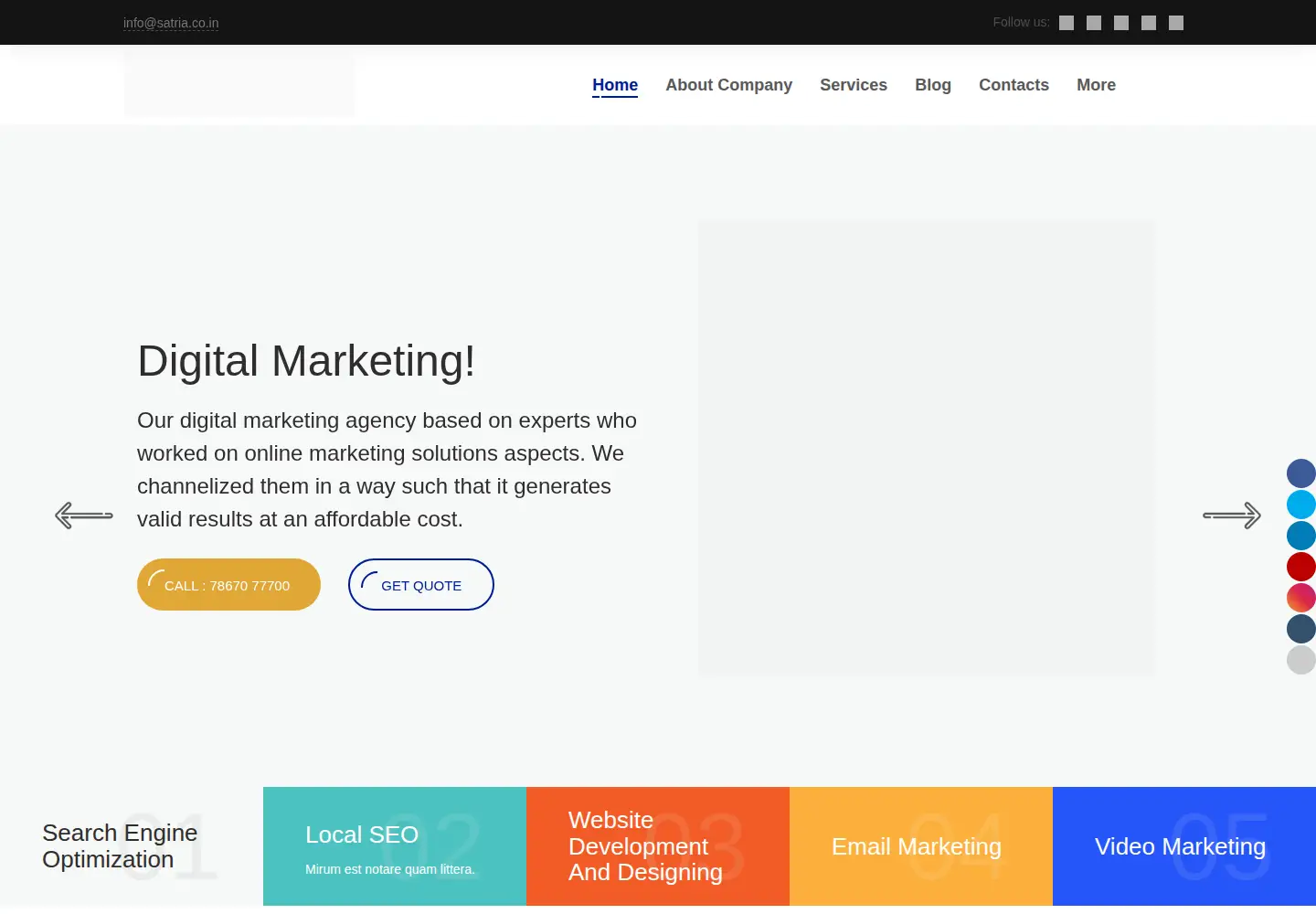Click the 'Follow us:' label
Viewport: 1316px width, 914px height.
coord(1022,23)
